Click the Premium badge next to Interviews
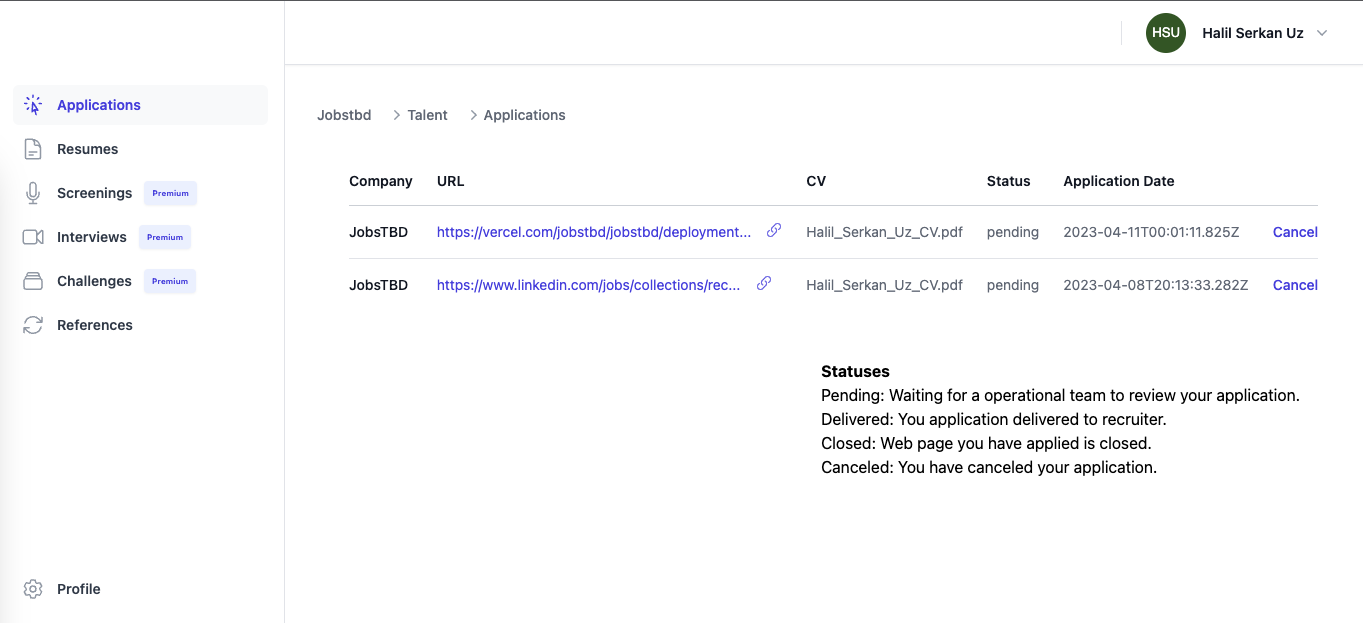Screen dimensions: 1363x623 tap(164, 237)
